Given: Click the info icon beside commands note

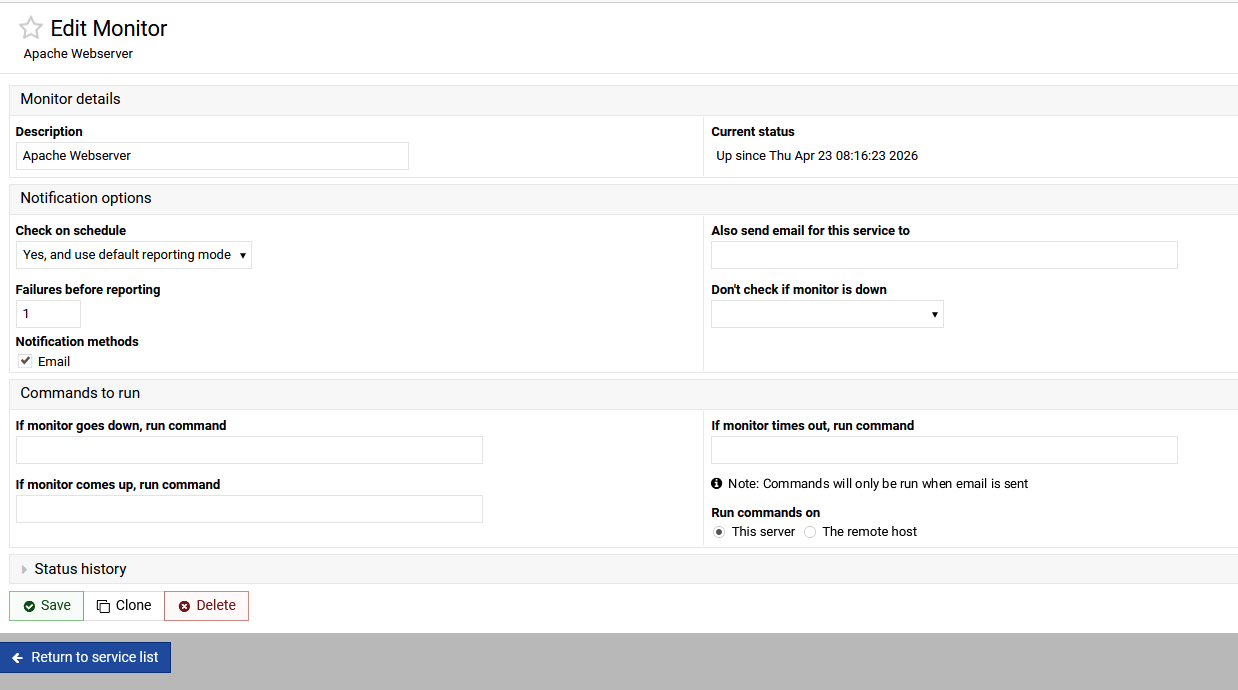Looking at the screenshot, I should point(717,483).
